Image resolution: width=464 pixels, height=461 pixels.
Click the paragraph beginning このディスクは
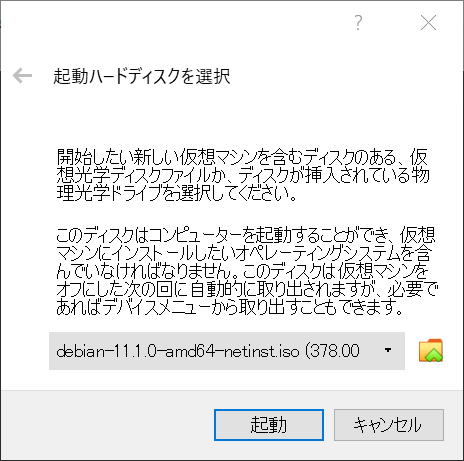(246, 271)
